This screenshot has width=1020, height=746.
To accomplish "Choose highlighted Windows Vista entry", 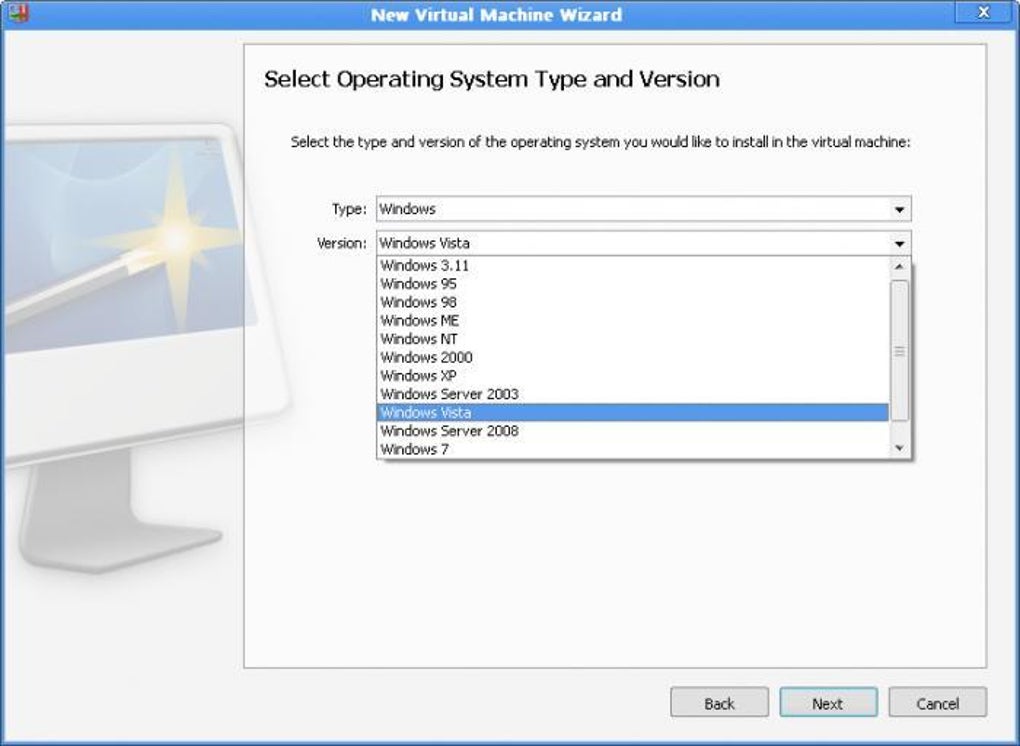I will [633, 412].
